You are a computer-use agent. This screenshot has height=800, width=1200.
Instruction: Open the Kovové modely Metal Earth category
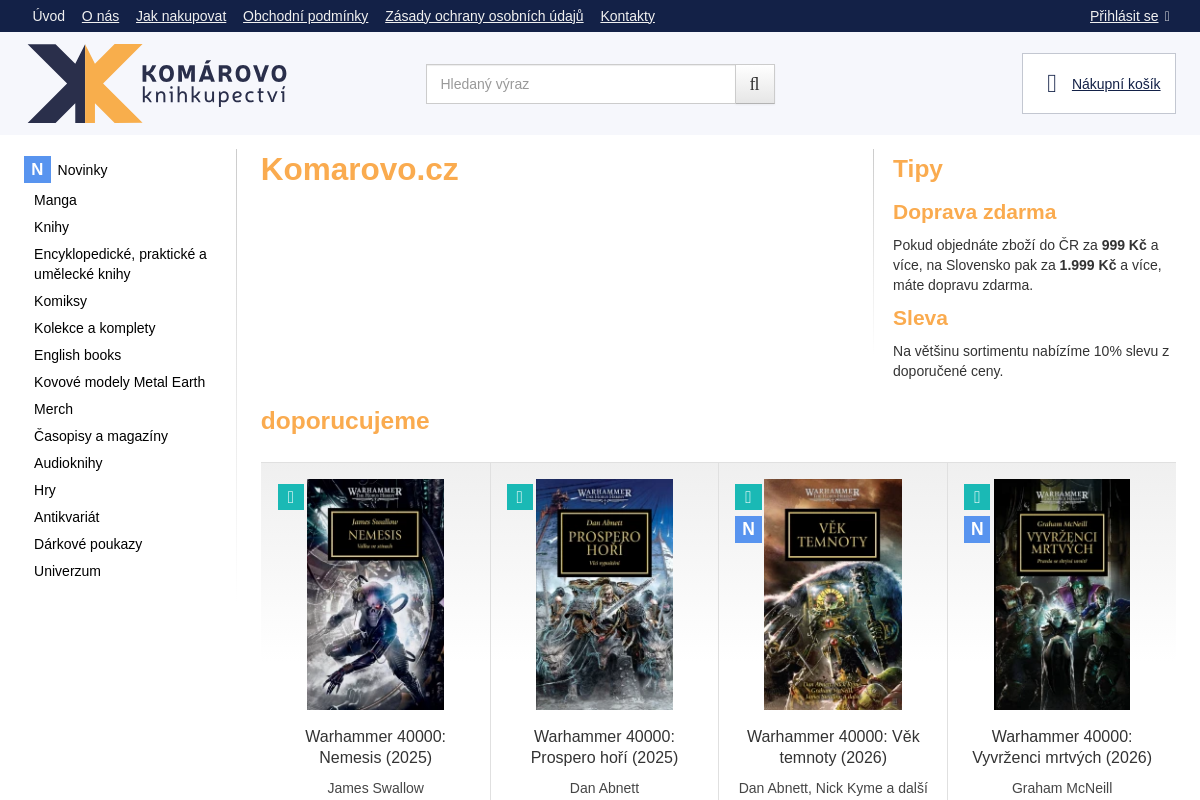(x=119, y=382)
